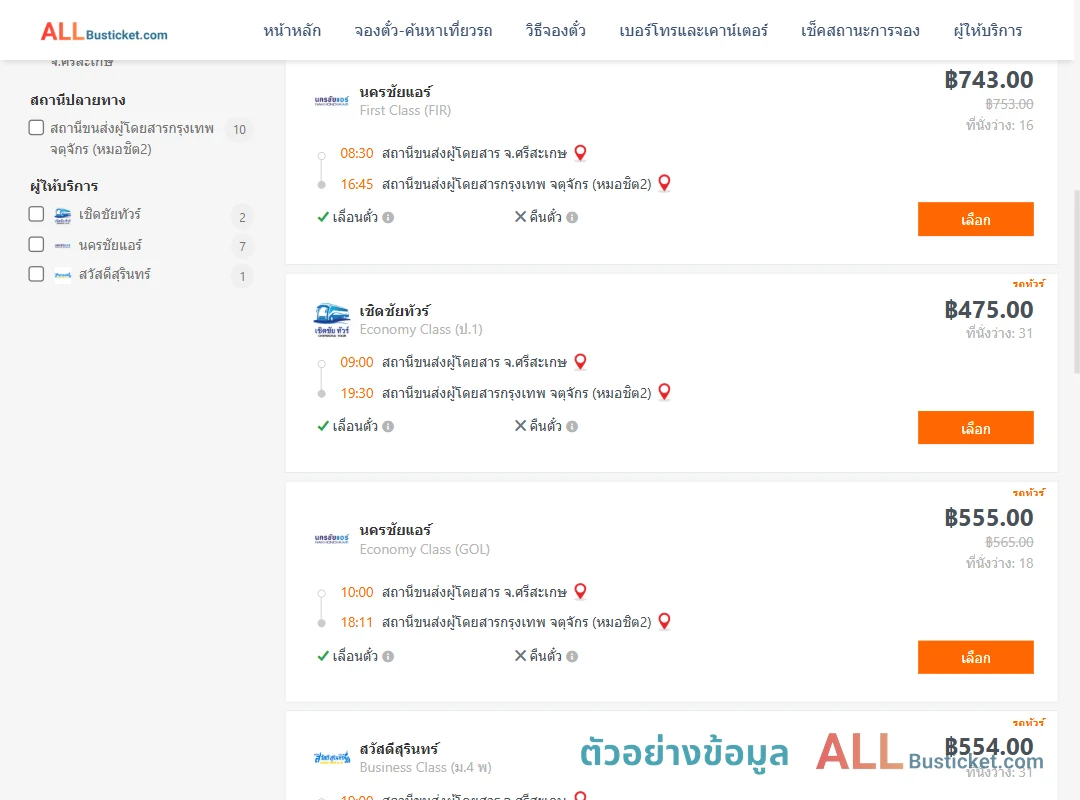Click นครชัยแอร์ logo in Economy Class (GOL) card
Viewport: 1080px width, 800px height.
(331, 538)
